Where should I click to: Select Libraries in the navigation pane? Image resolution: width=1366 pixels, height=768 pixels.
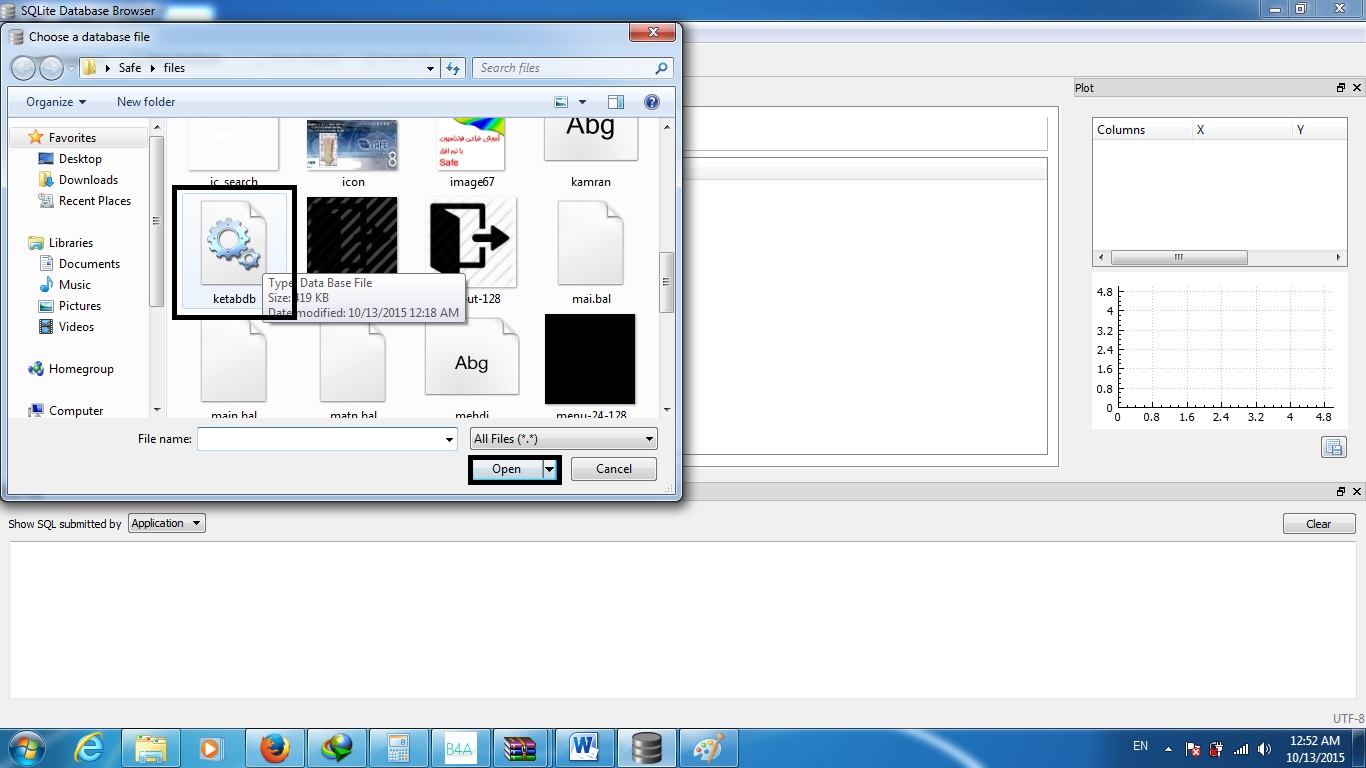click(70, 243)
